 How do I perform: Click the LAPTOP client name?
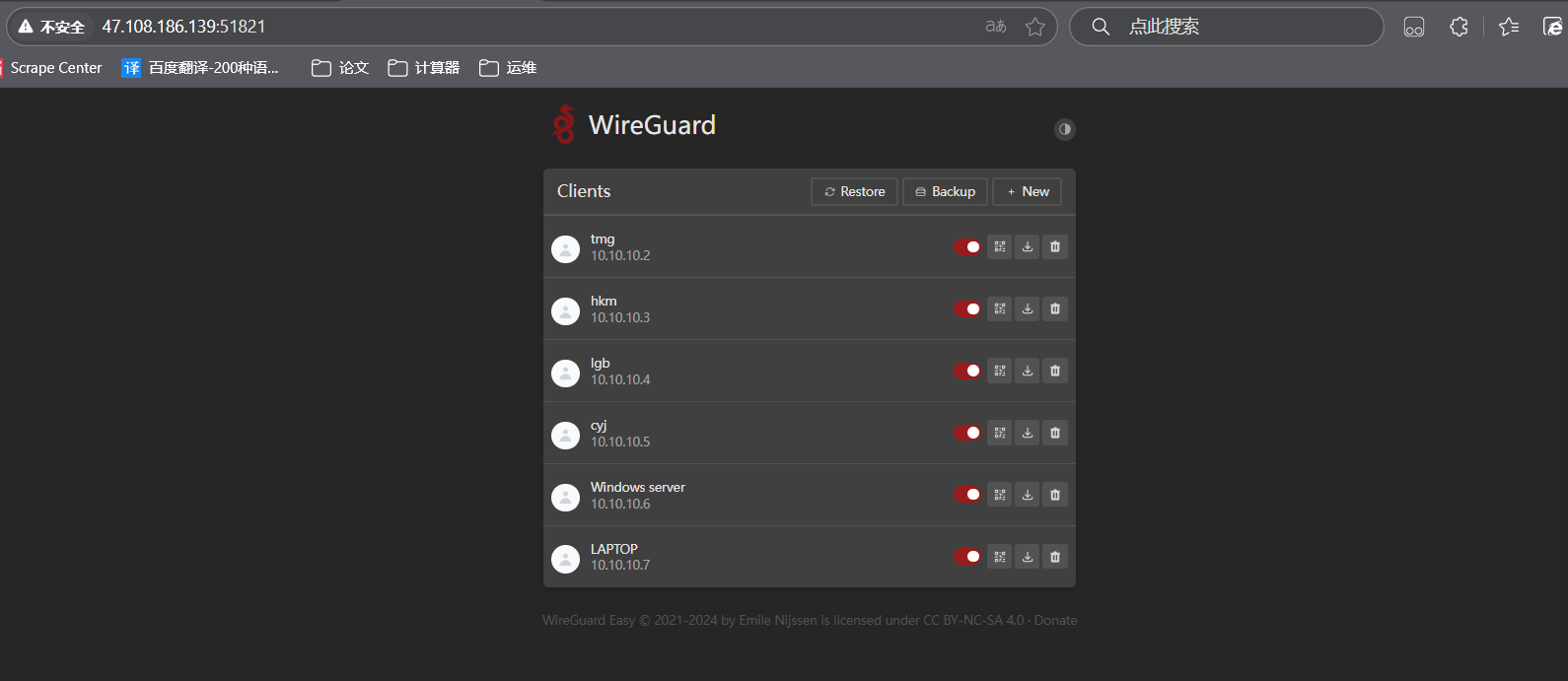(614, 549)
